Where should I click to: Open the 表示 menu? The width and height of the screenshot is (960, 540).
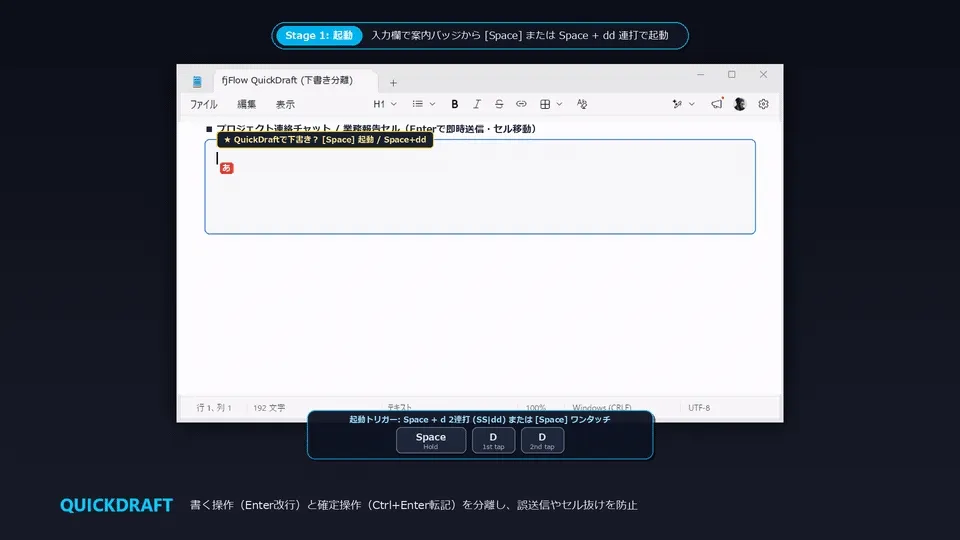(x=285, y=104)
